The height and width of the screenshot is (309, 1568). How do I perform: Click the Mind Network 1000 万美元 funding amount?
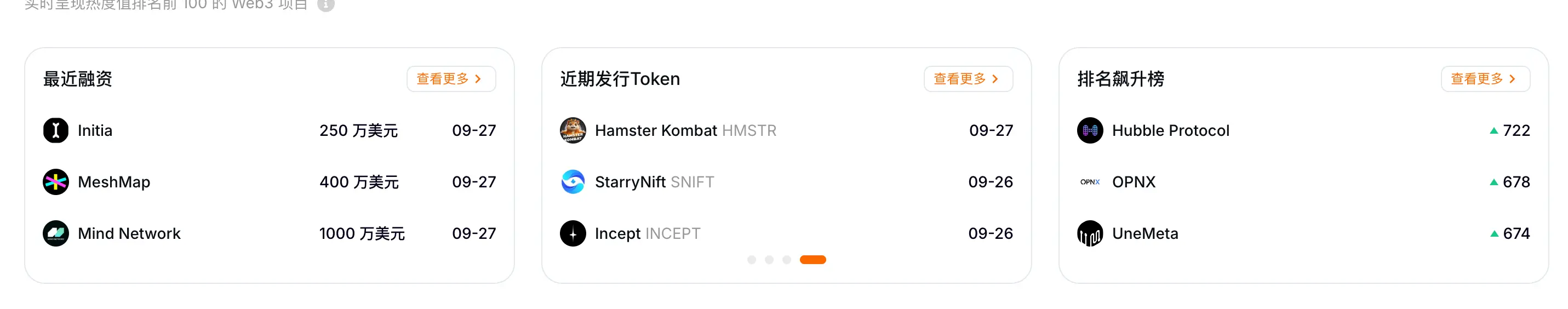(x=362, y=233)
